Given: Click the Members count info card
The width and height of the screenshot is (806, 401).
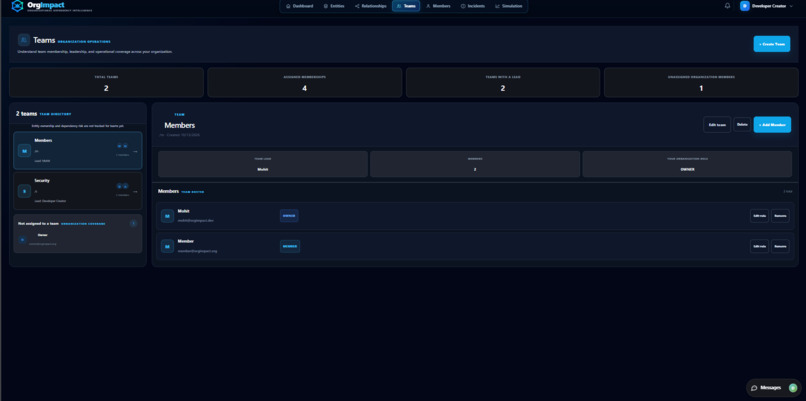Looking at the screenshot, I should tap(475, 164).
